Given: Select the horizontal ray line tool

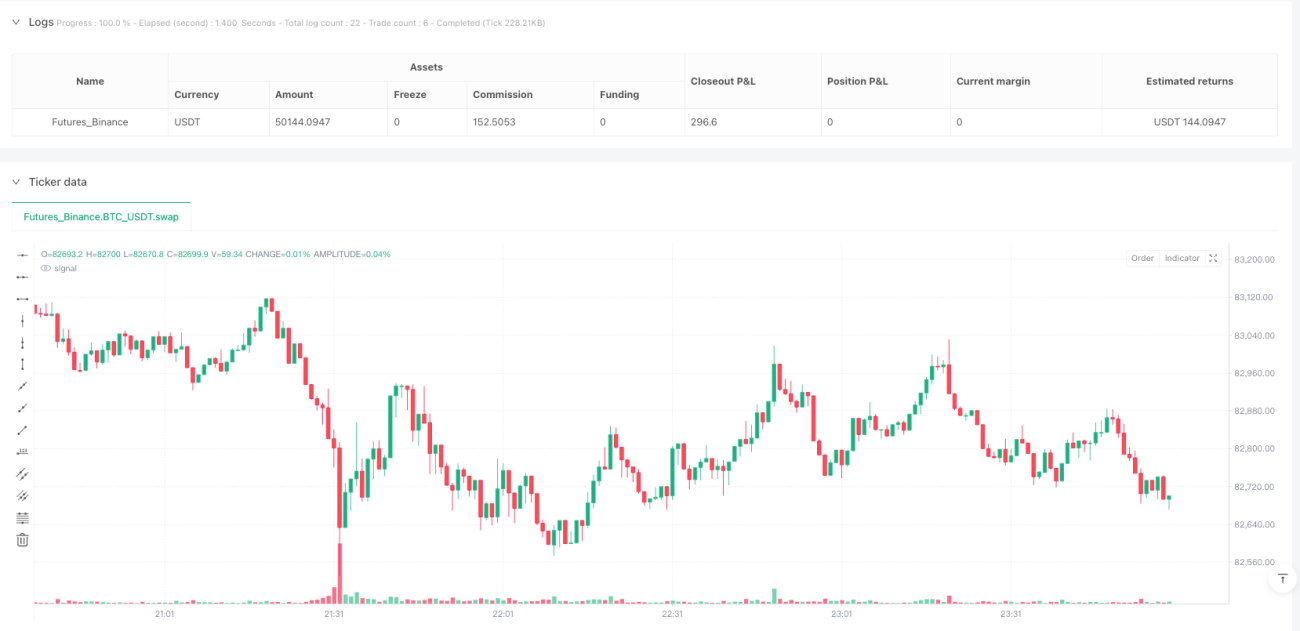Looking at the screenshot, I should pos(22,277).
